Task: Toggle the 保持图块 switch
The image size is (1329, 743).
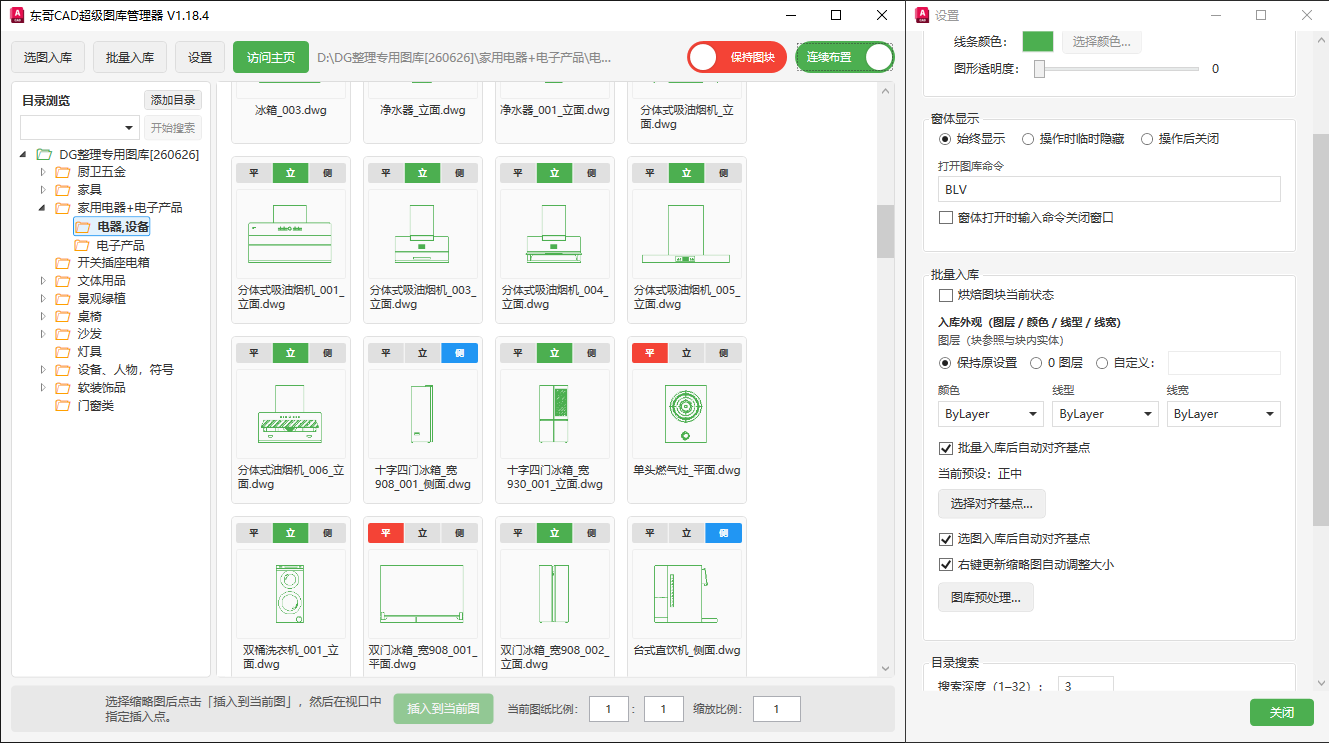Action: pyautogui.click(x=737, y=57)
